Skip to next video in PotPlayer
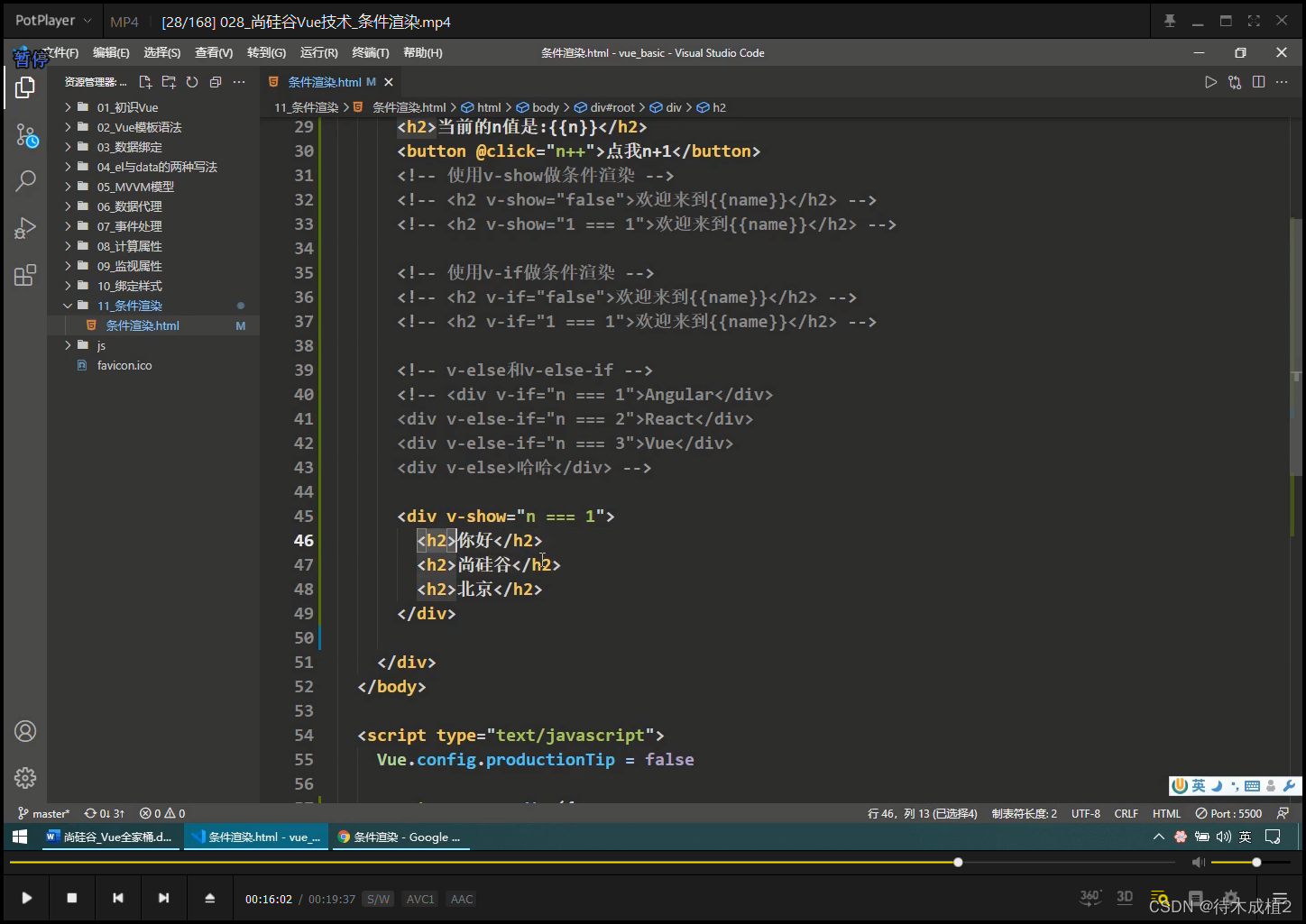The height and width of the screenshot is (924, 1306). [x=163, y=898]
